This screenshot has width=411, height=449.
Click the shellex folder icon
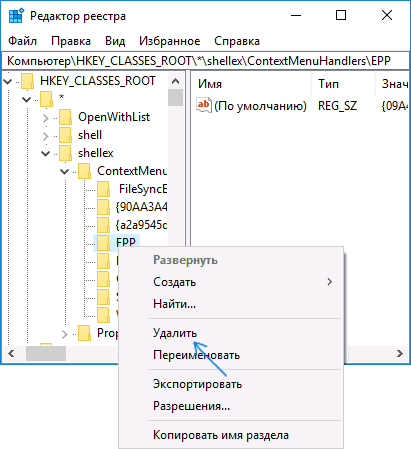pyautogui.click(x=65, y=153)
